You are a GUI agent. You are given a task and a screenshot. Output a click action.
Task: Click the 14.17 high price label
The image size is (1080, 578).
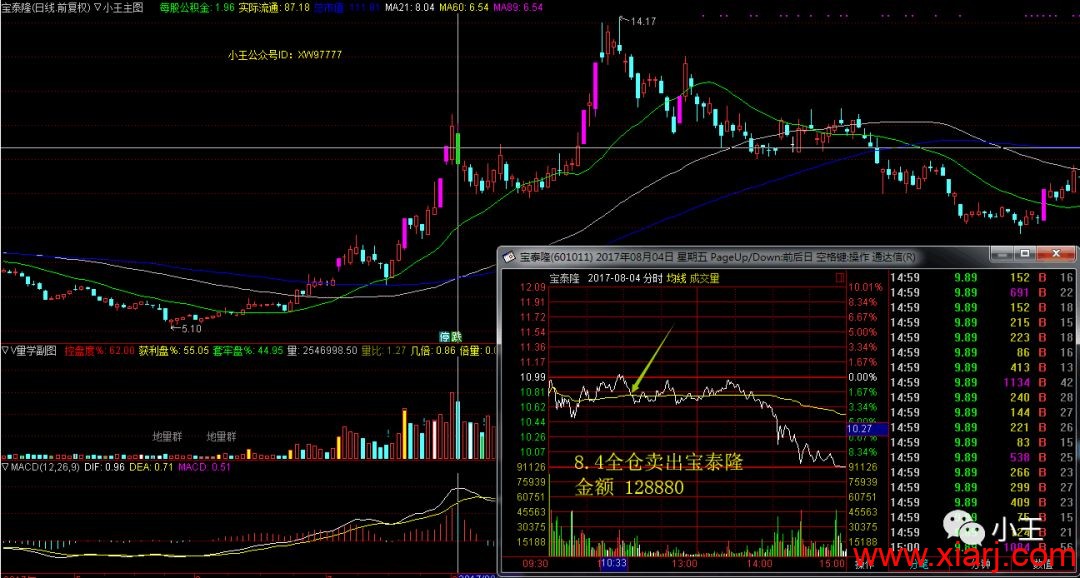coord(643,22)
